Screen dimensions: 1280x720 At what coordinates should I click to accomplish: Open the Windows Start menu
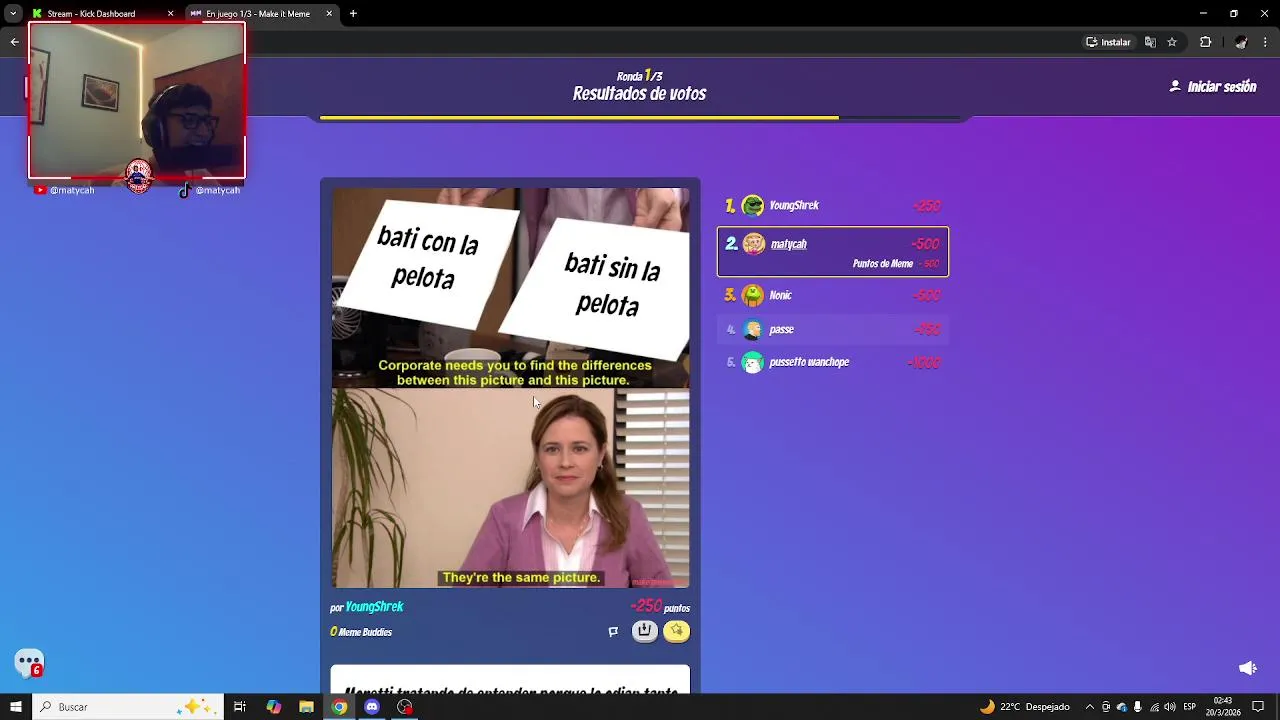coord(15,707)
